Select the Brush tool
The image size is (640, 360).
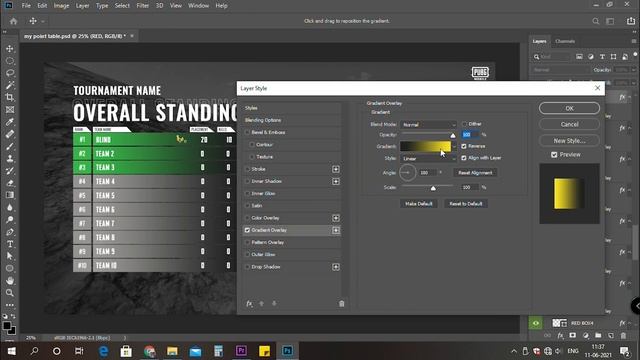point(10,146)
